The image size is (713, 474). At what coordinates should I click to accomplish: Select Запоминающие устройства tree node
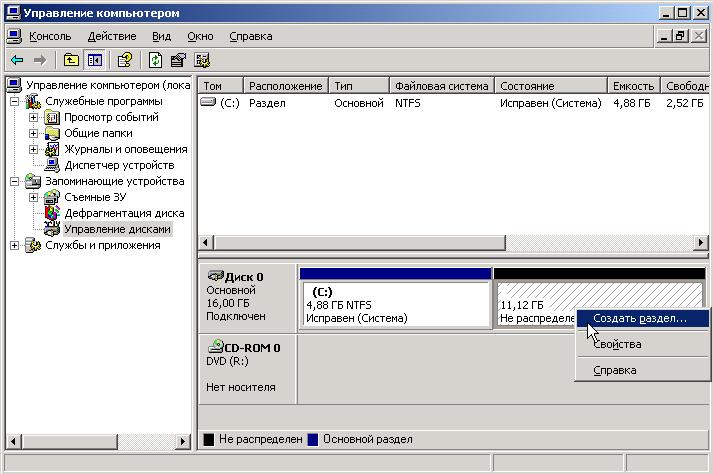click(x=115, y=181)
